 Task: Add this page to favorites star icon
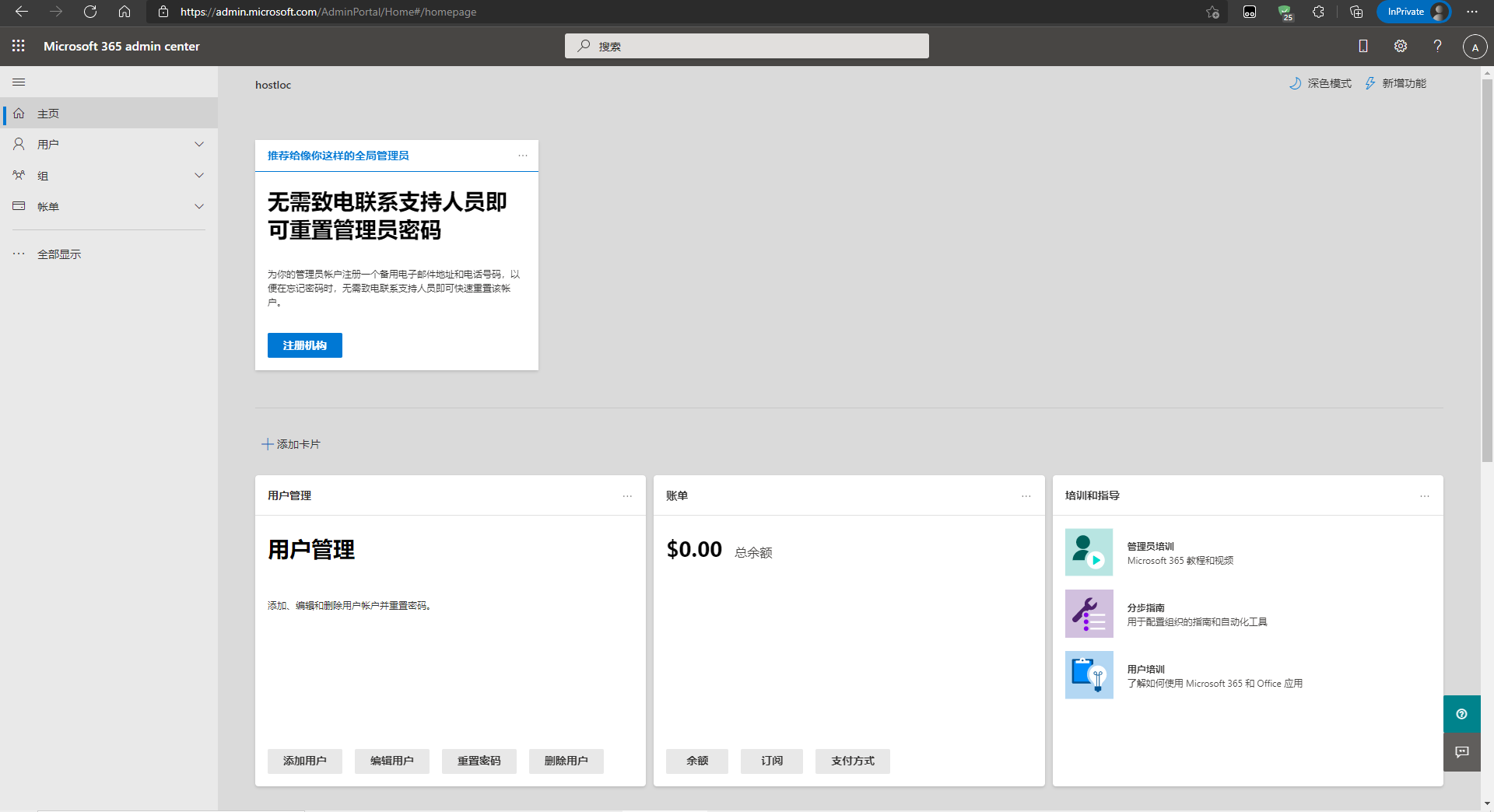(x=1212, y=12)
